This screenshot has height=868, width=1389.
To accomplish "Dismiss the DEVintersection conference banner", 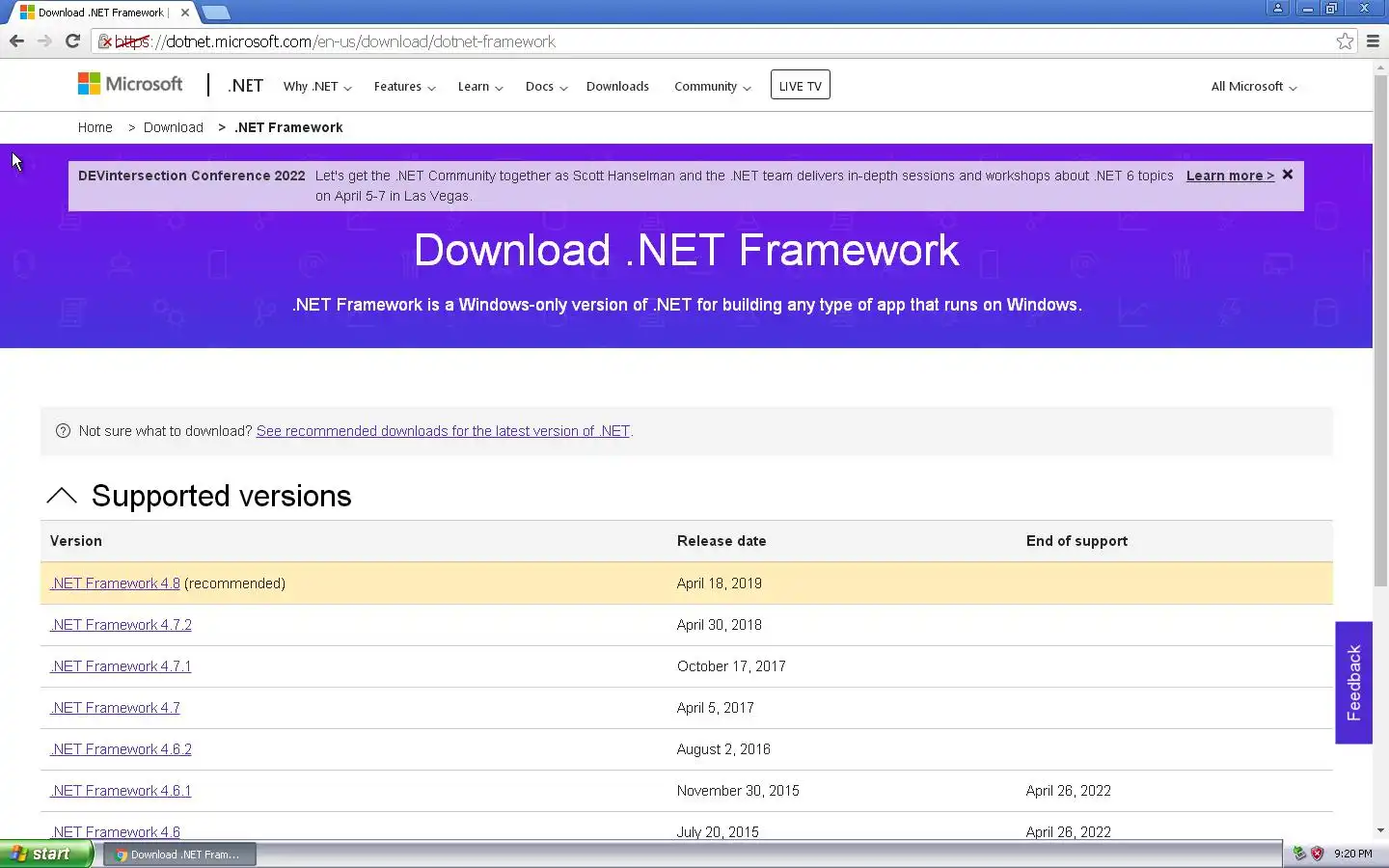I will [x=1288, y=175].
